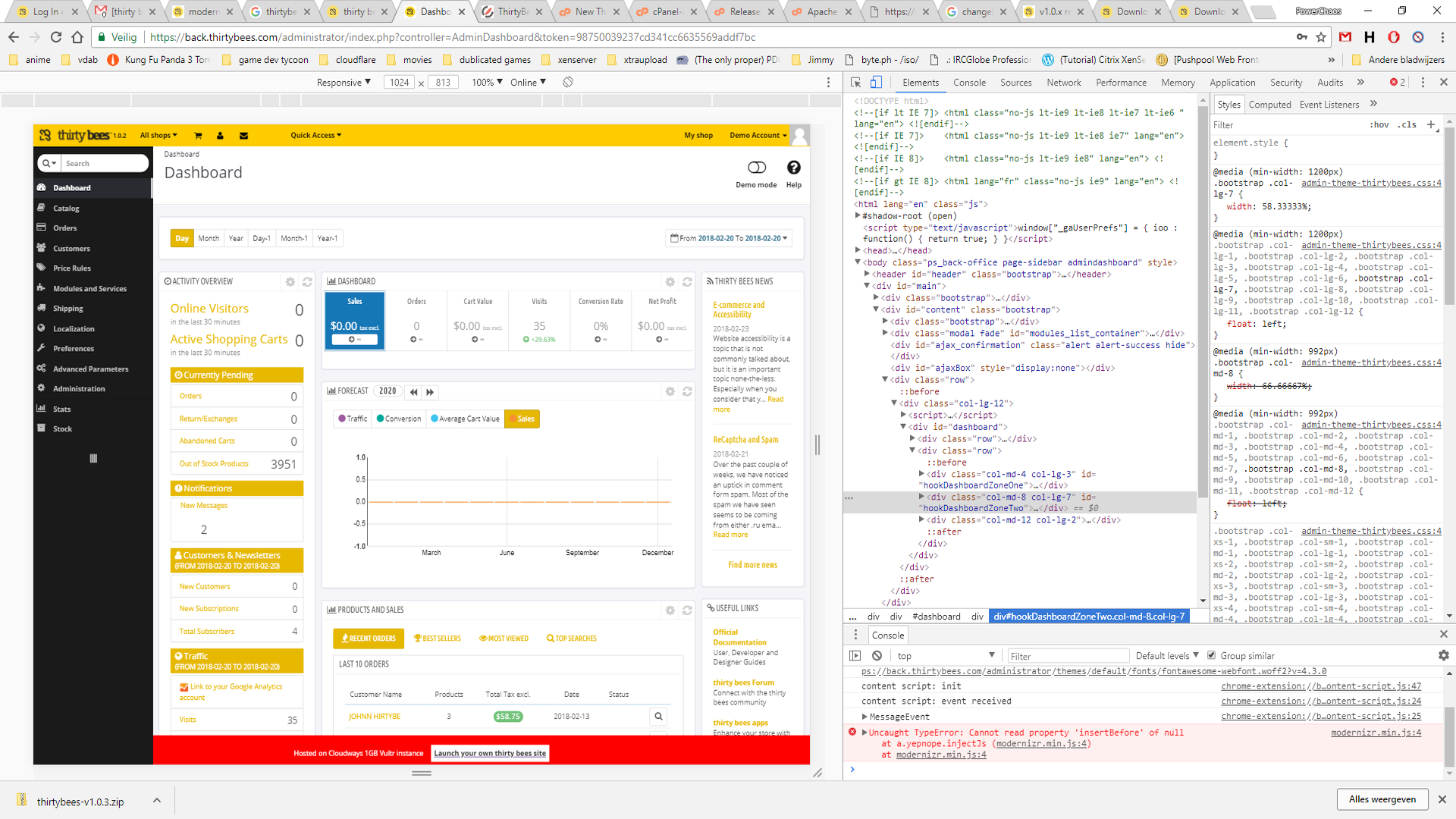Select the DevTools inspect element icon
1456x819 pixels.
[855, 83]
